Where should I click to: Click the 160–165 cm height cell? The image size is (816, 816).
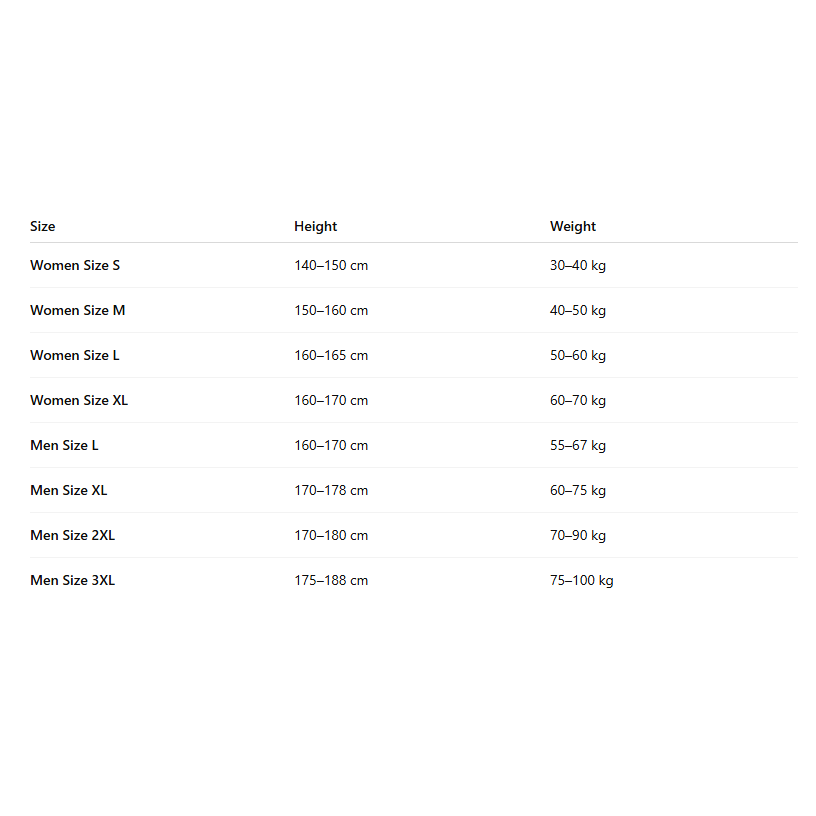tap(331, 356)
